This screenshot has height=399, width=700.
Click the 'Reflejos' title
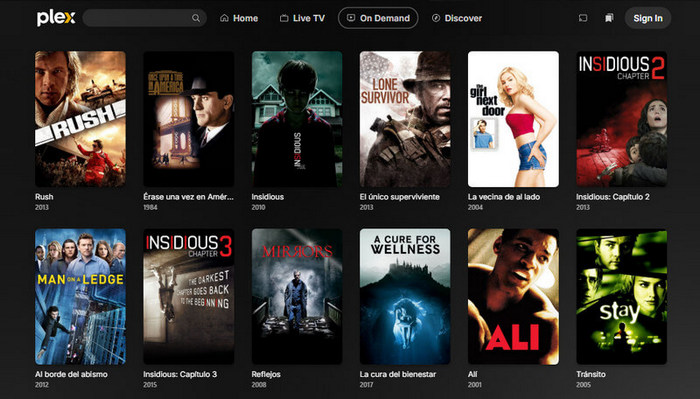coord(266,374)
